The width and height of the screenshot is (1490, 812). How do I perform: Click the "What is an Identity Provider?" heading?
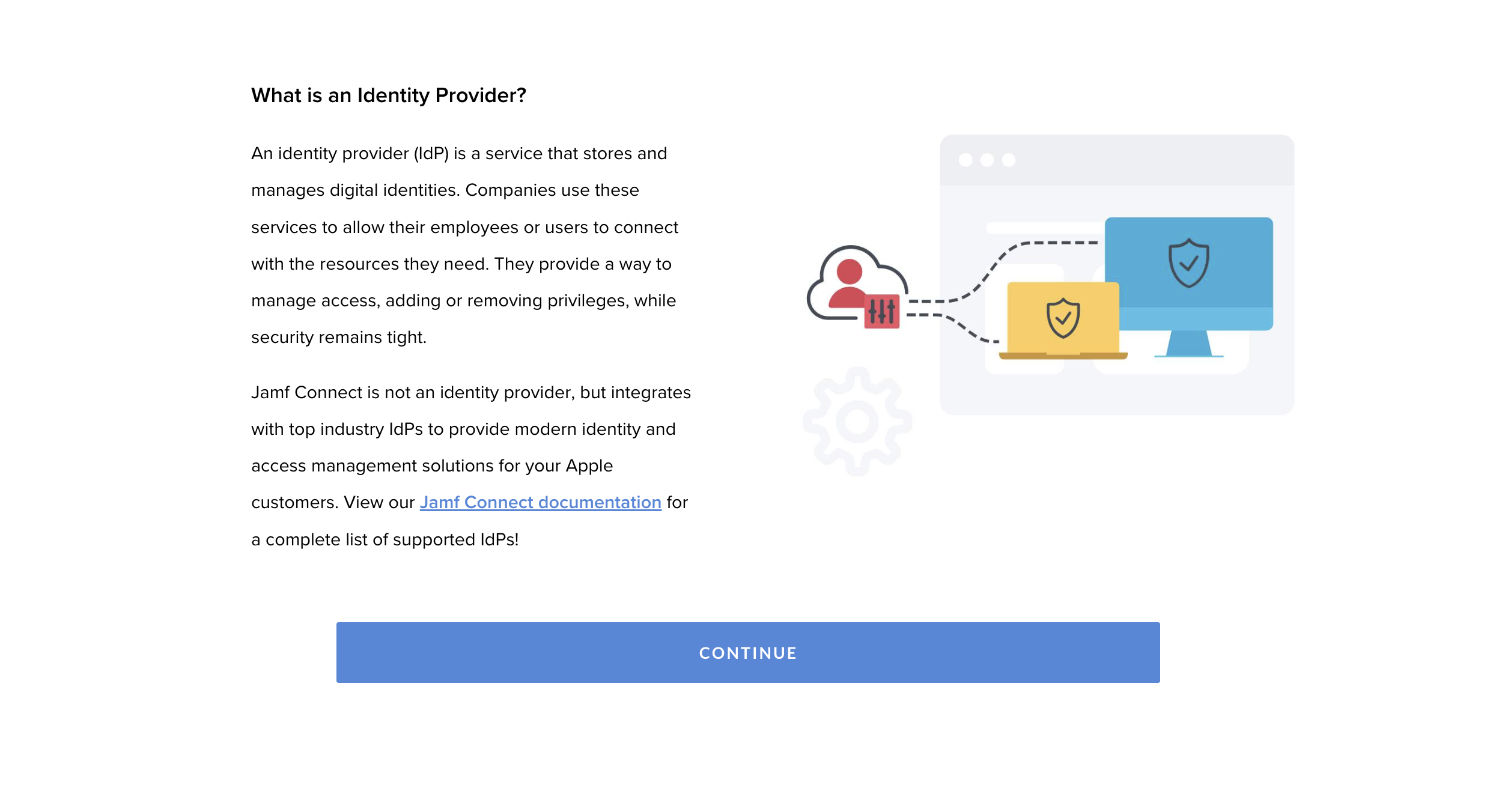click(x=389, y=95)
